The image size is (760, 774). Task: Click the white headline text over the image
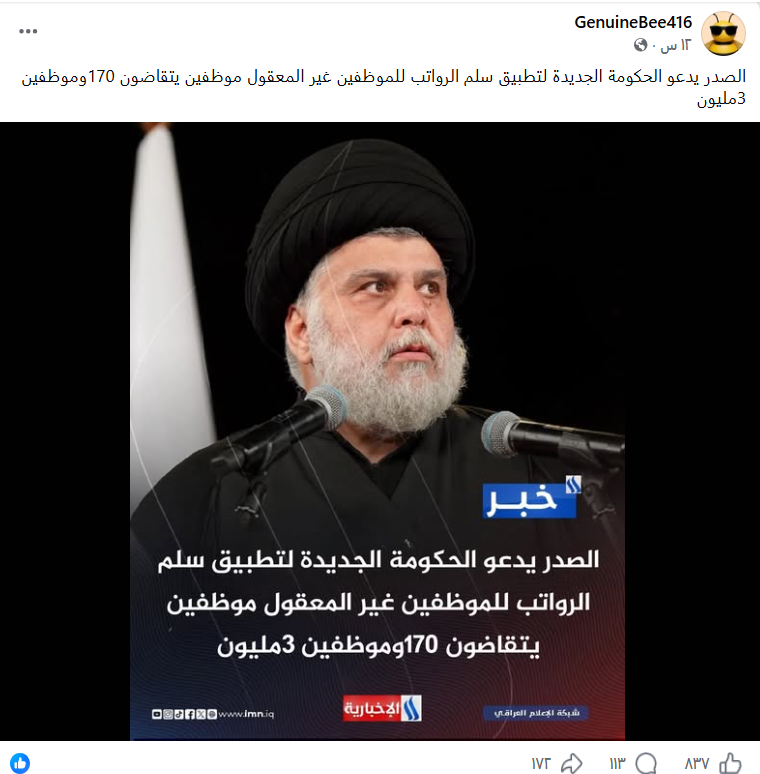378,602
